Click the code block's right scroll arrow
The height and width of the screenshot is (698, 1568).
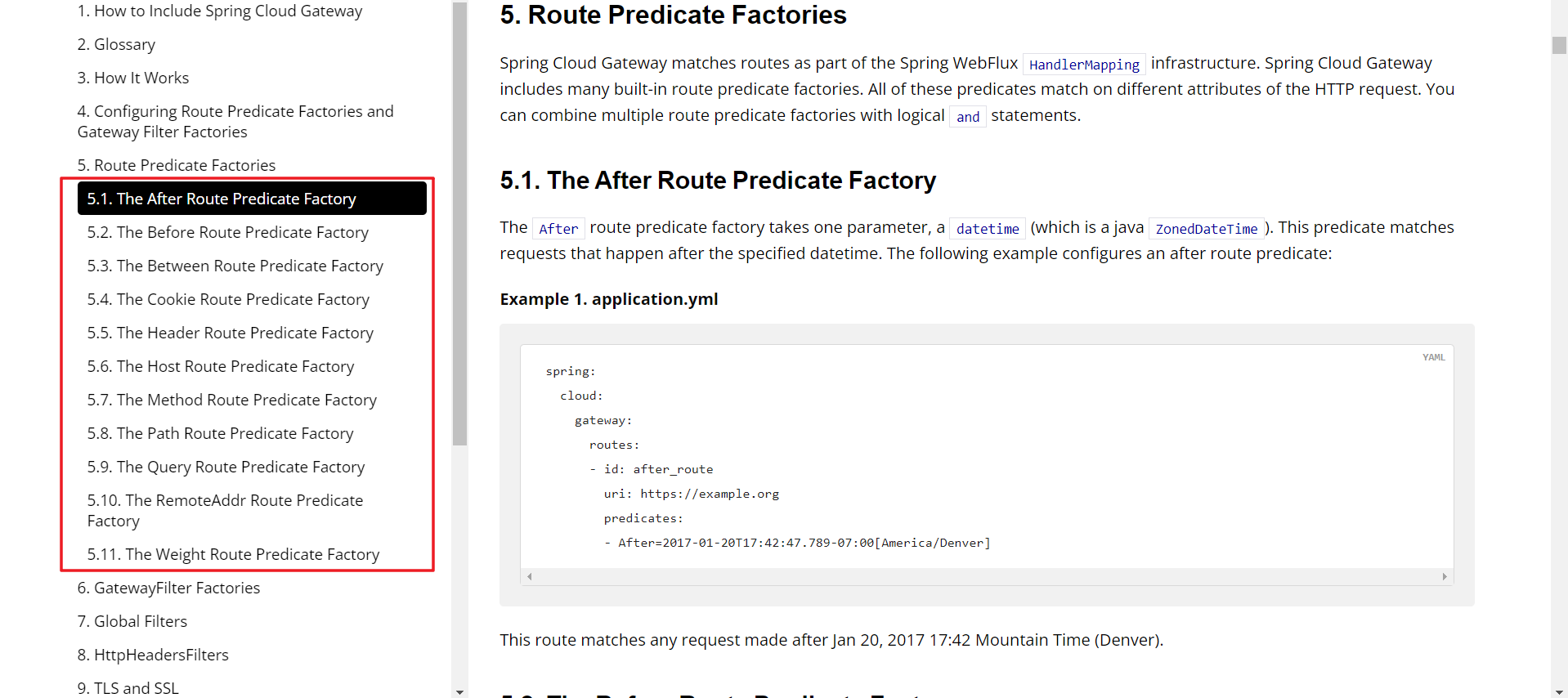point(1445,577)
